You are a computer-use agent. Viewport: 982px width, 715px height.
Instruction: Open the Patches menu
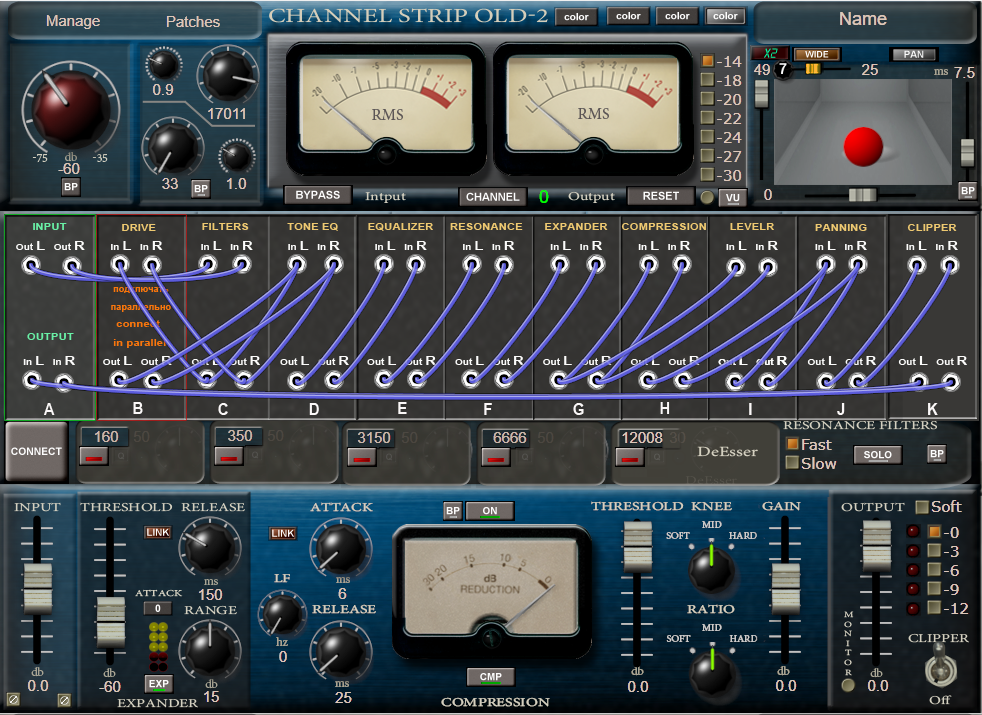pyautogui.click(x=193, y=21)
